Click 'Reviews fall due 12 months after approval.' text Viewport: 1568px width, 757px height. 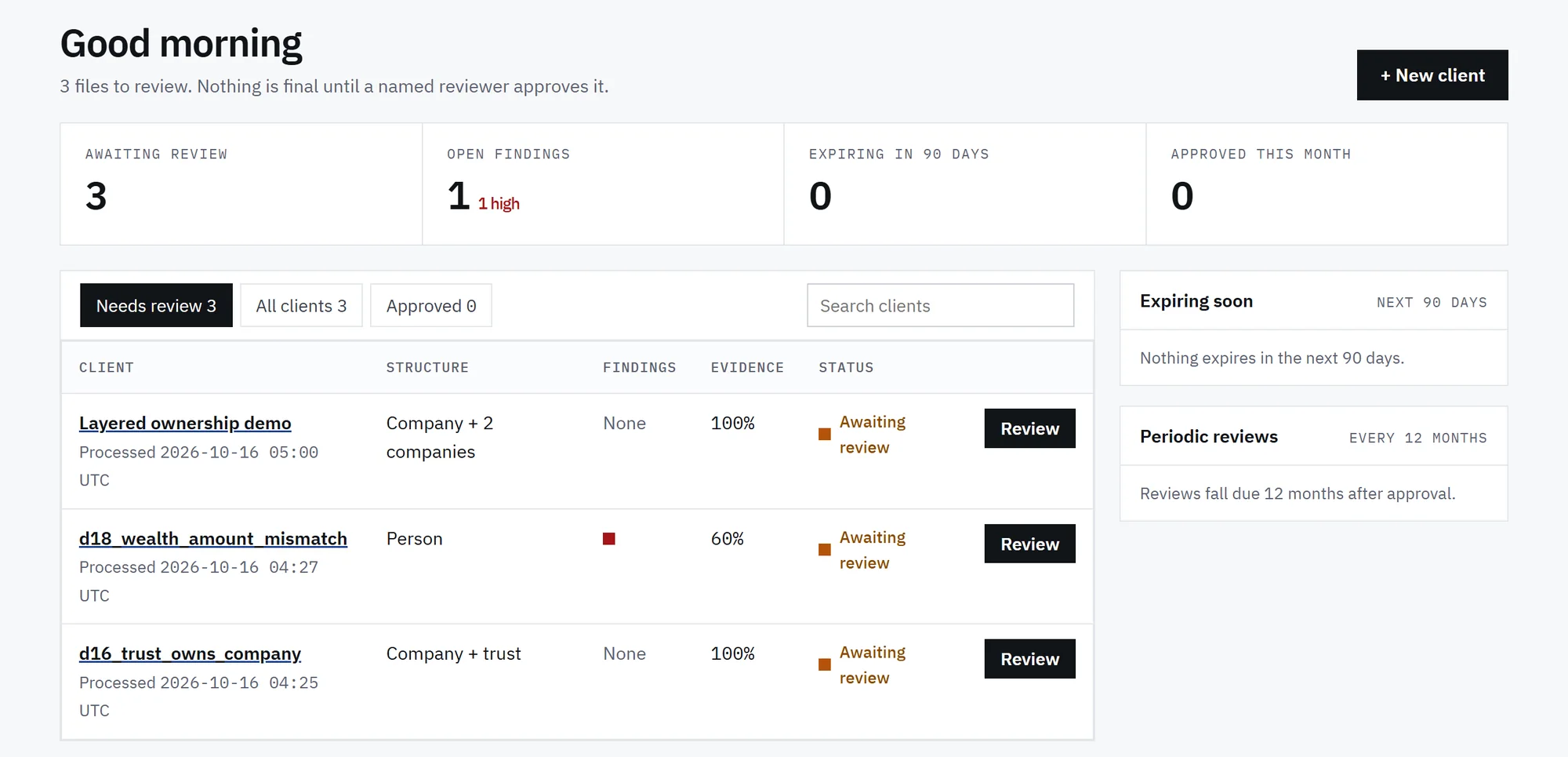(1298, 493)
